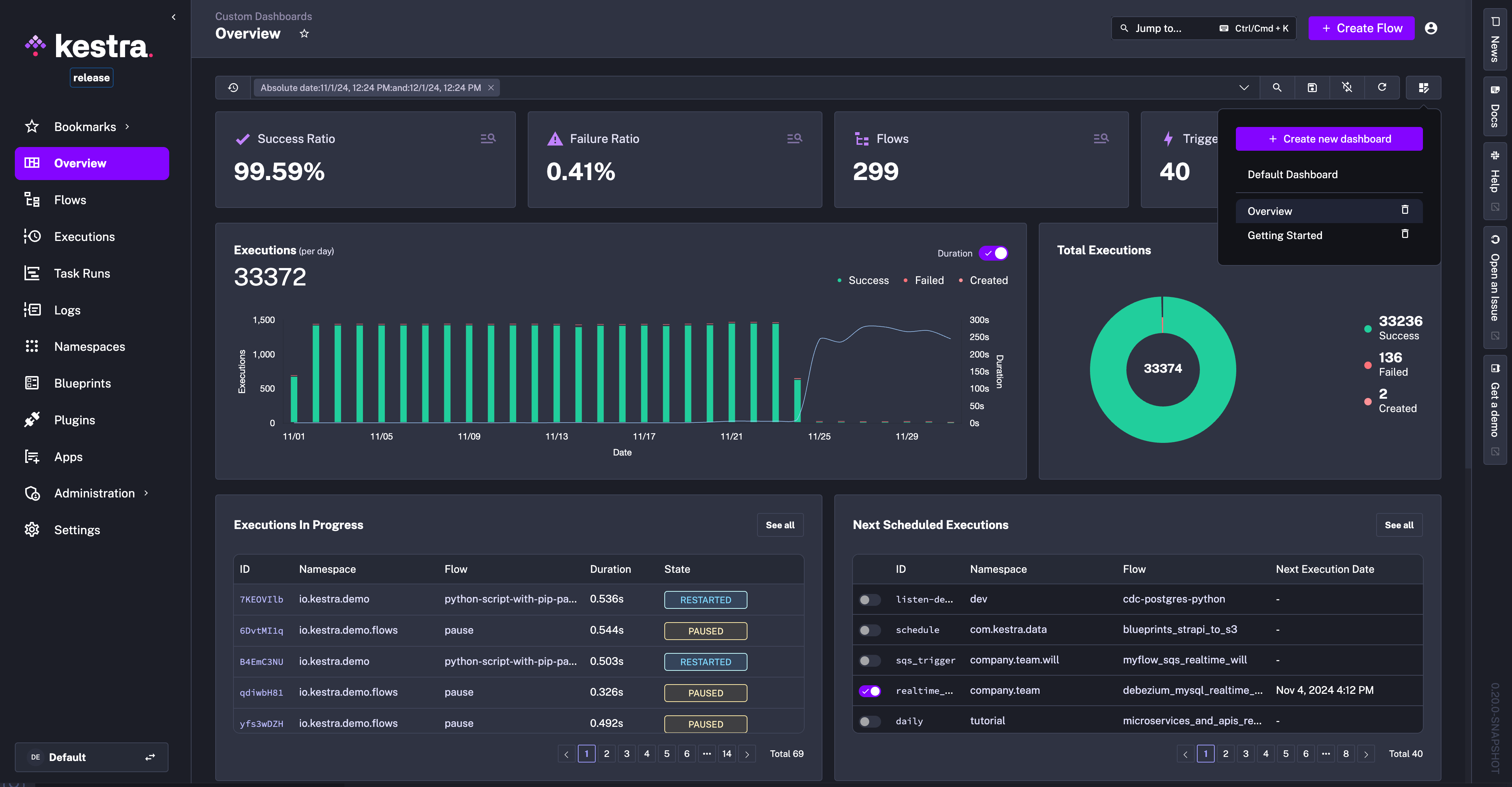Enable the daily tutorial trigger toggle
Viewport: 1512px width, 787px height.
pos(869,722)
